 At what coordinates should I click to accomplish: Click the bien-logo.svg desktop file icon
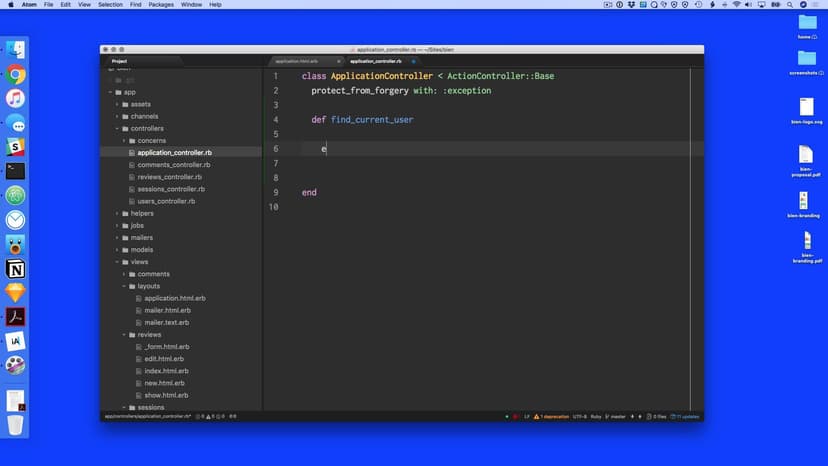click(806, 108)
